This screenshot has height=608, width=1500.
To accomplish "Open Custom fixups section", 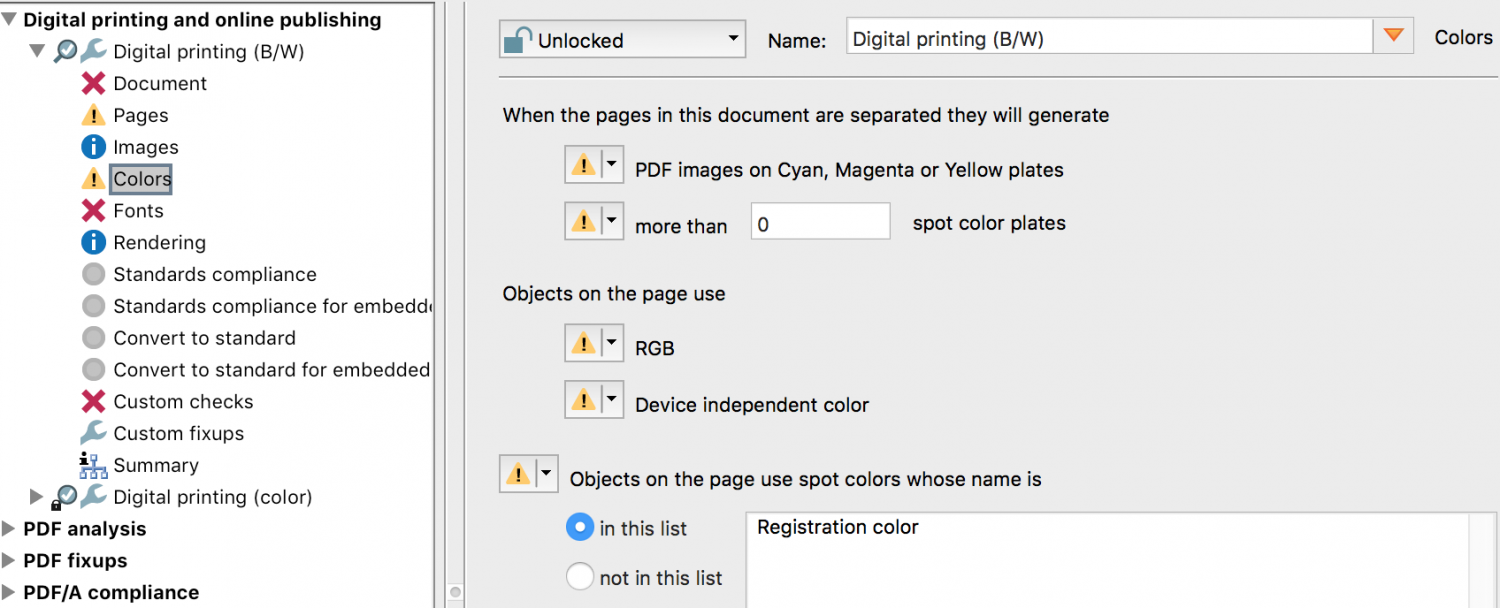I will [x=179, y=433].
